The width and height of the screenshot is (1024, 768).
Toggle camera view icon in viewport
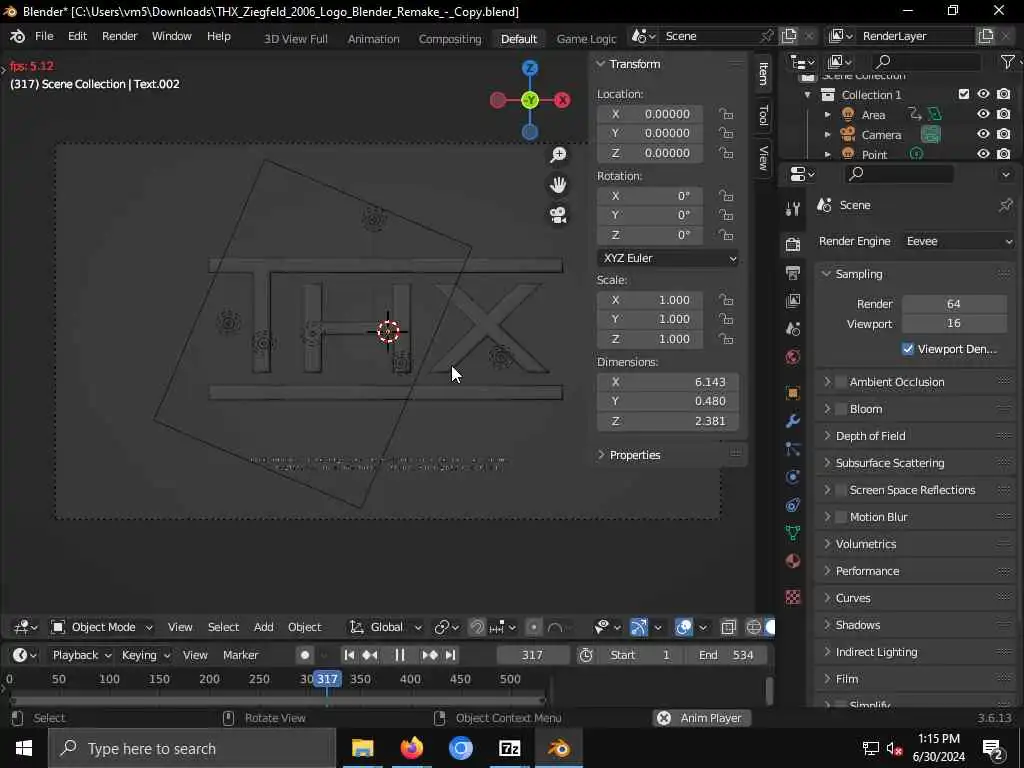point(558,215)
